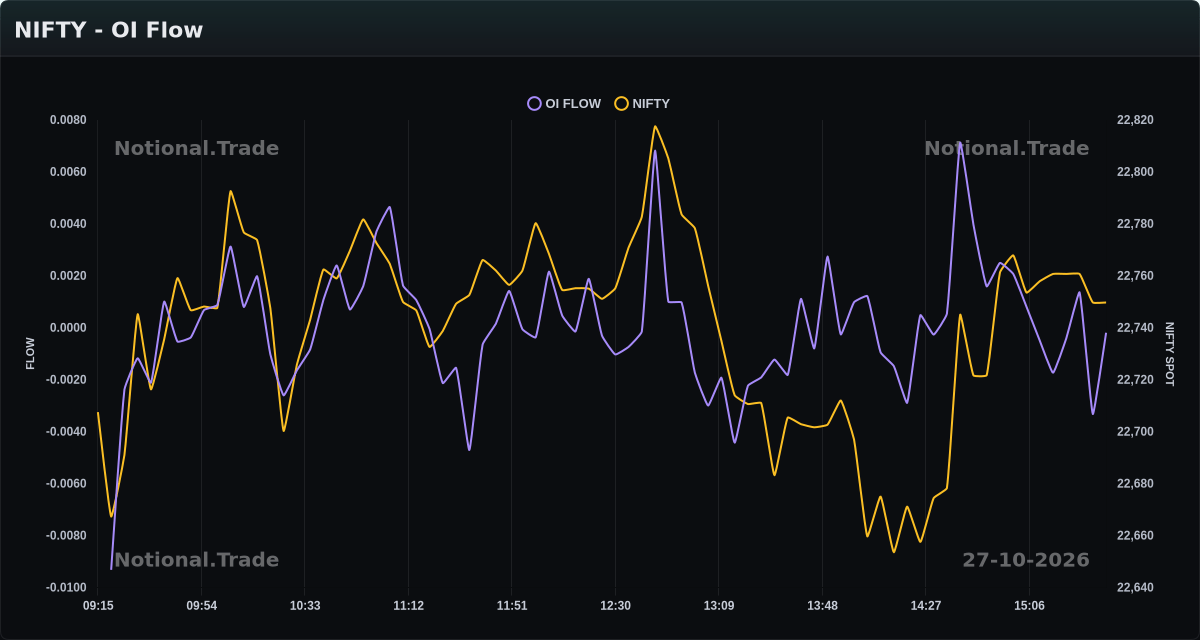1200x640 pixels.
Task: Click the 22,740 spot axis value
Action: 1135,328
